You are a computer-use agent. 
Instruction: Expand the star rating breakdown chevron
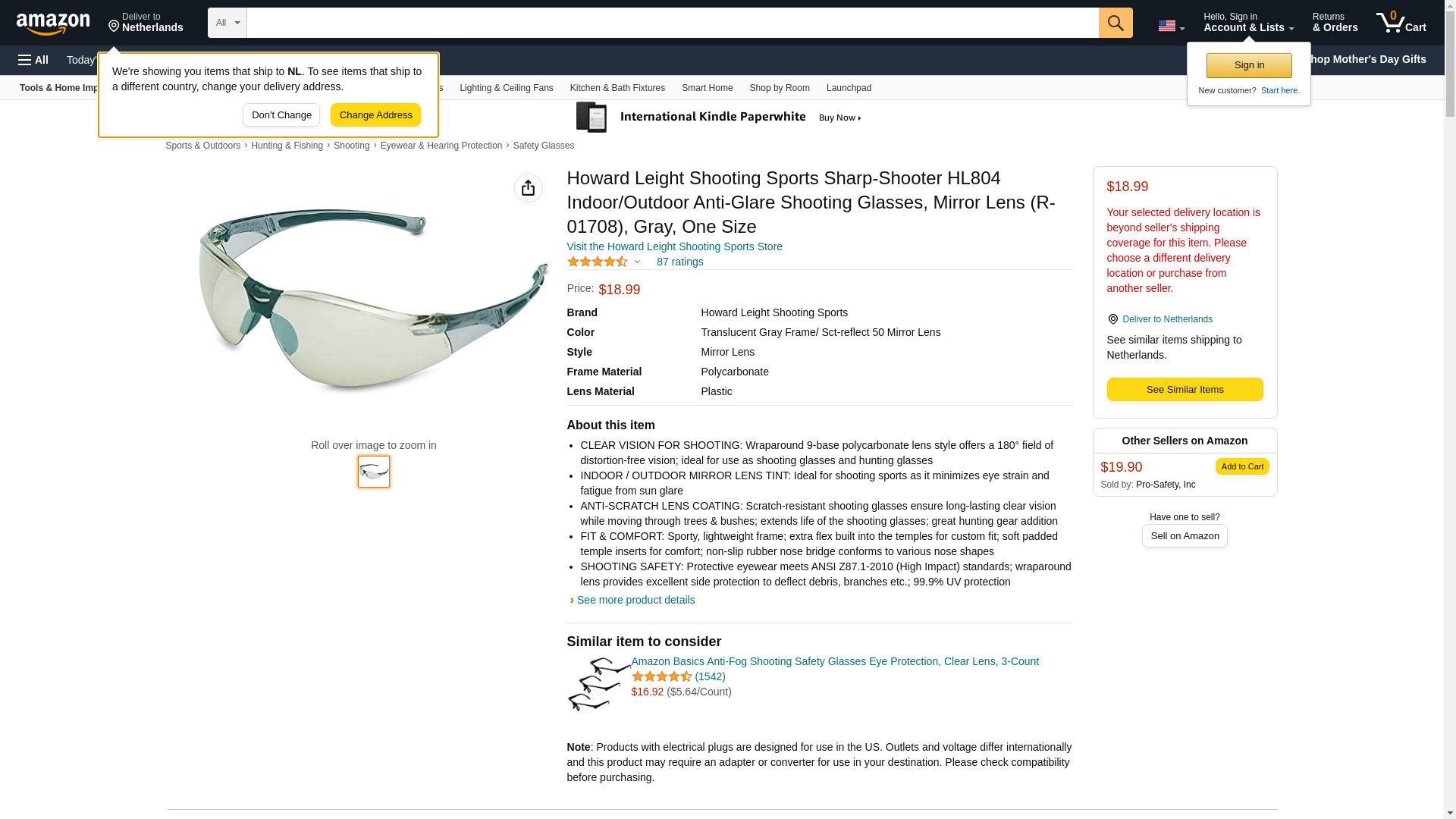637,262
